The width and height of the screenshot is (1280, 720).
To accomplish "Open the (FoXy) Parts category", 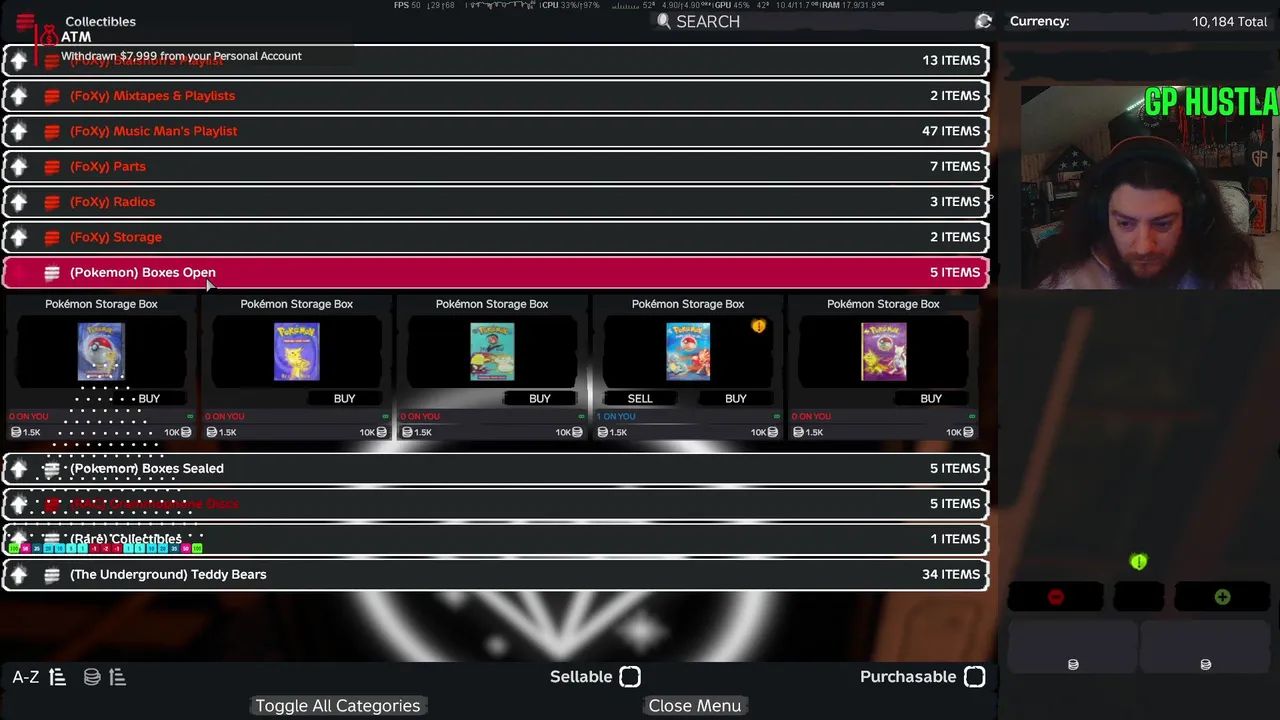I will tap(496, 167).
